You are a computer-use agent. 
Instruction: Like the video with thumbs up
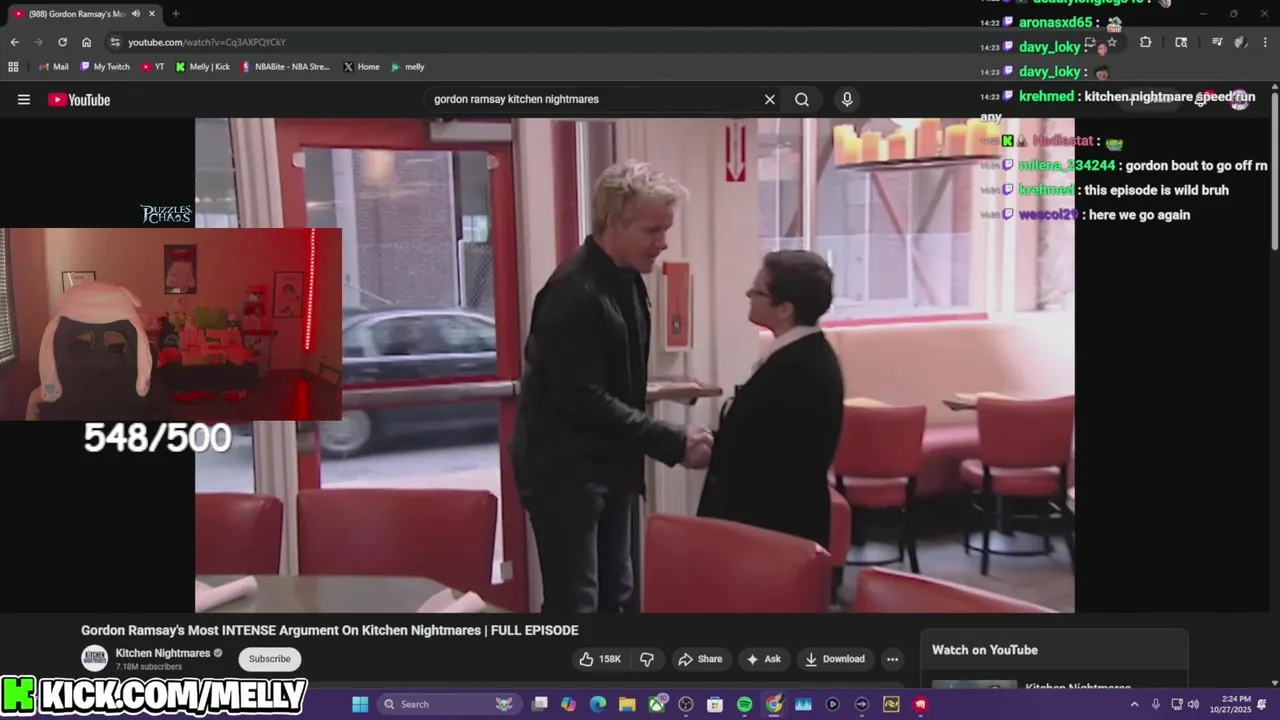click(601, 659)
